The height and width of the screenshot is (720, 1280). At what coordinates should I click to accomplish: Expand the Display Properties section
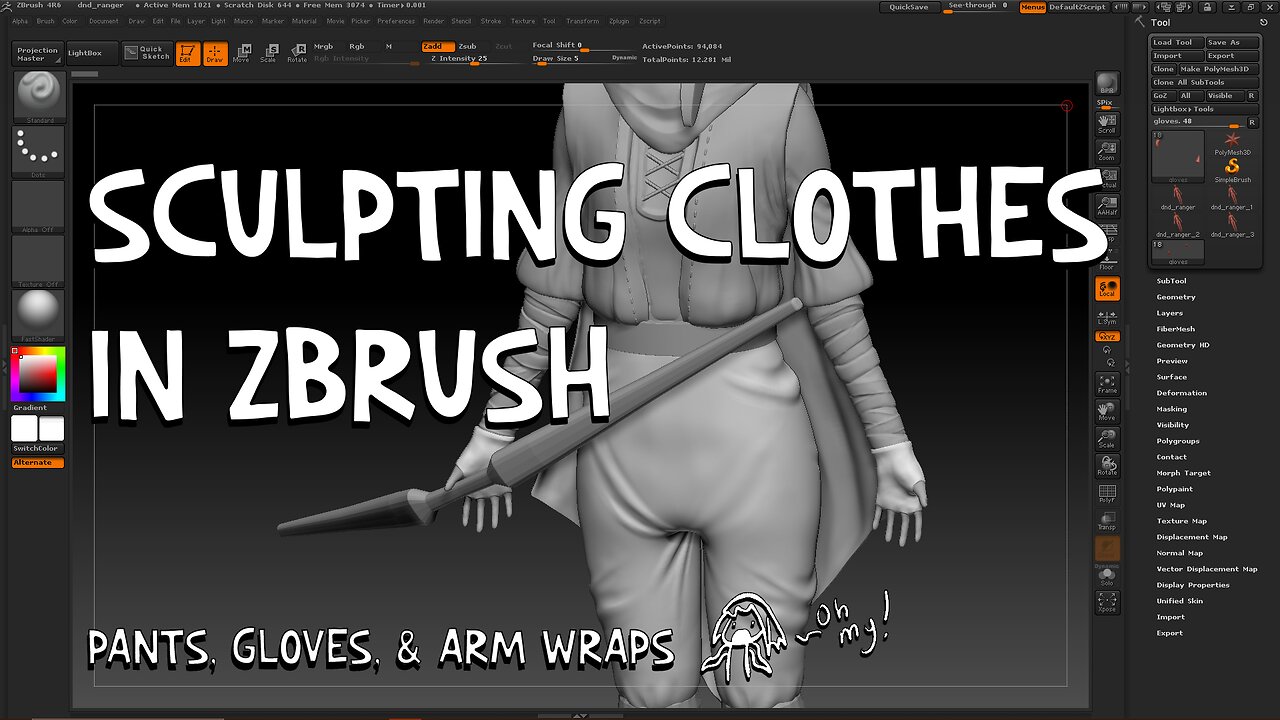click(1193, 585)
